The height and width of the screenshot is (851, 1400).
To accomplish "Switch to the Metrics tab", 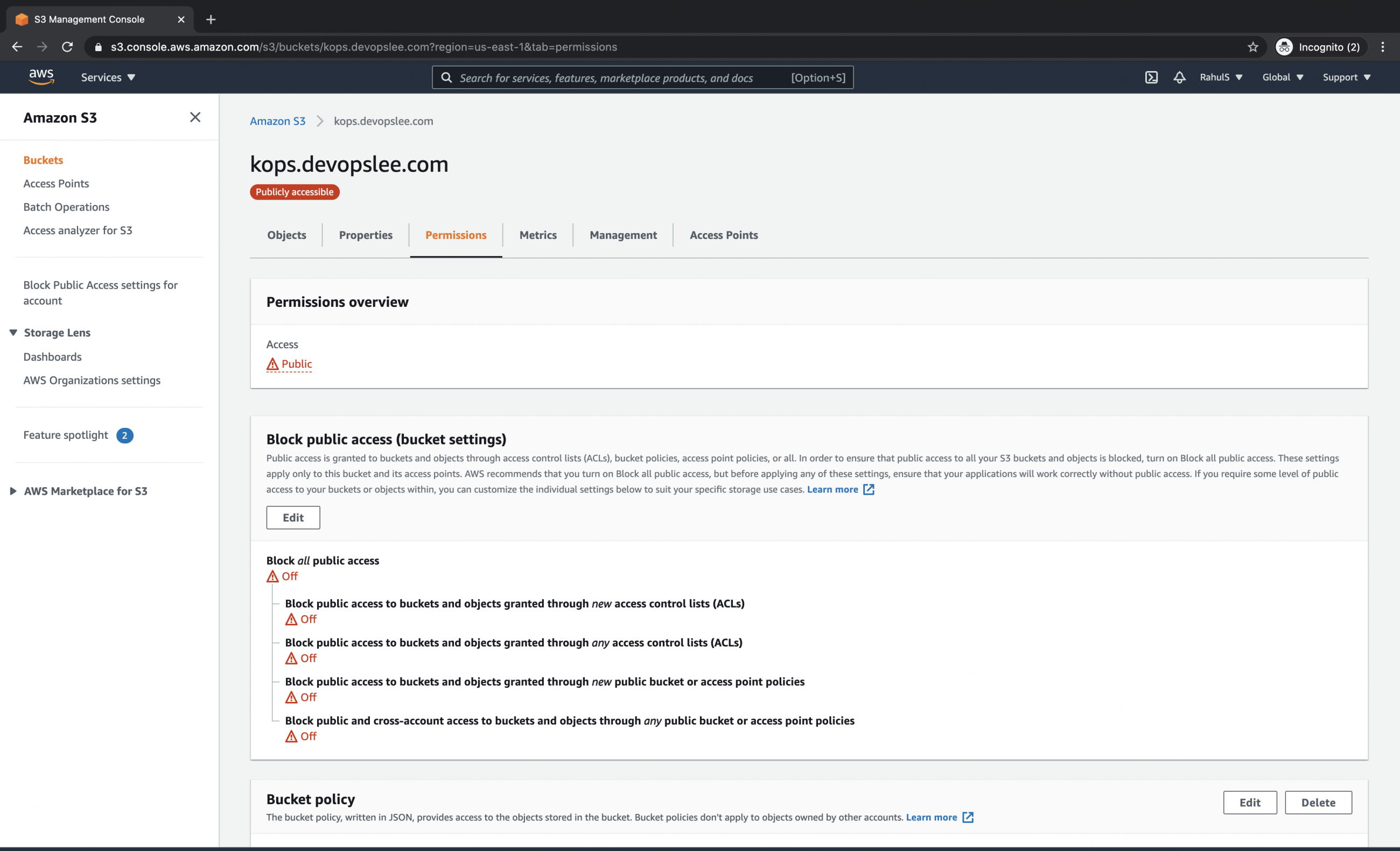I will (537, 235).
